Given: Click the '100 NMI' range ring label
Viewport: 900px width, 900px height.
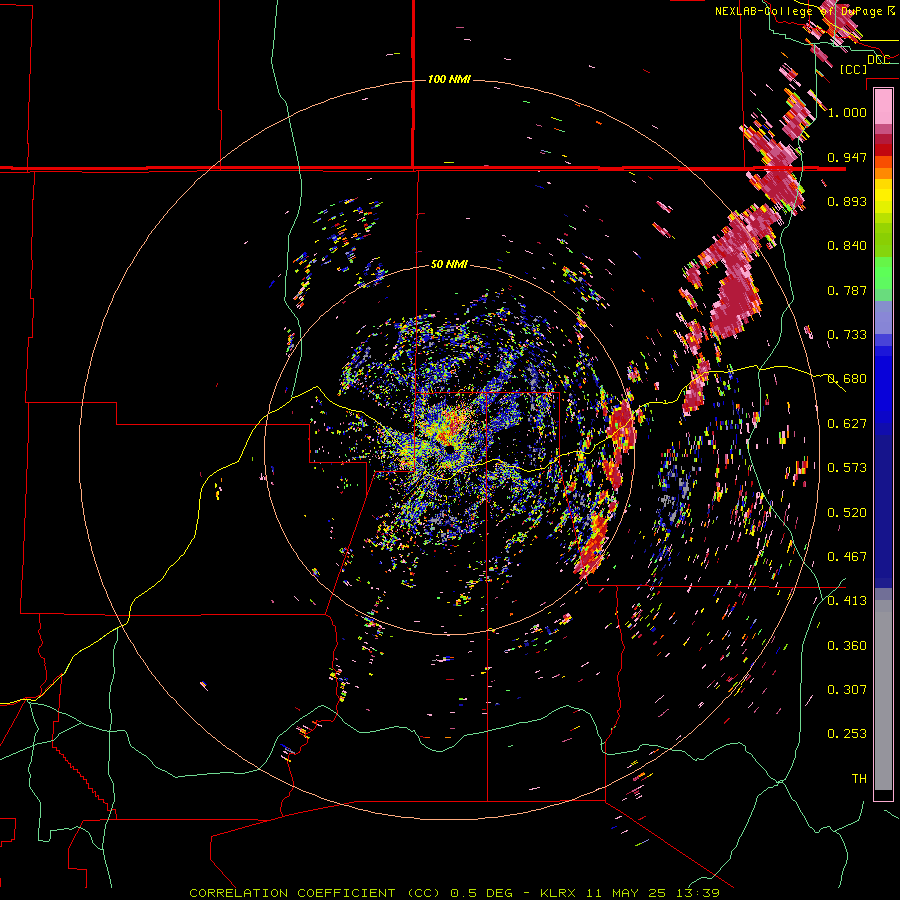Looking at the screenshot, I should pyautogui.click(x=449, y=79).
